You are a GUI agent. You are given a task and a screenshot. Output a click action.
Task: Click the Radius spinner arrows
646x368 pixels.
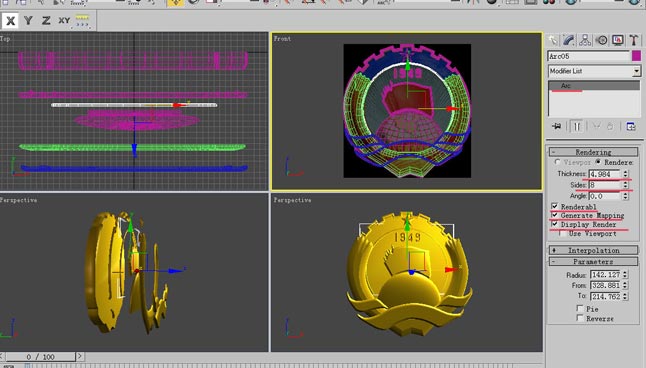(625, 274)
